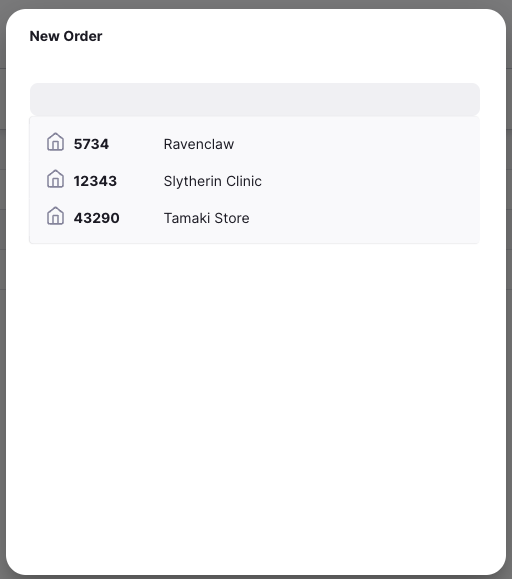This screenshot has height=579, width=512.
Task: Click the gap between 5734 and Ravenclaw
Action: pyautogui.click(x=136, y=144)
